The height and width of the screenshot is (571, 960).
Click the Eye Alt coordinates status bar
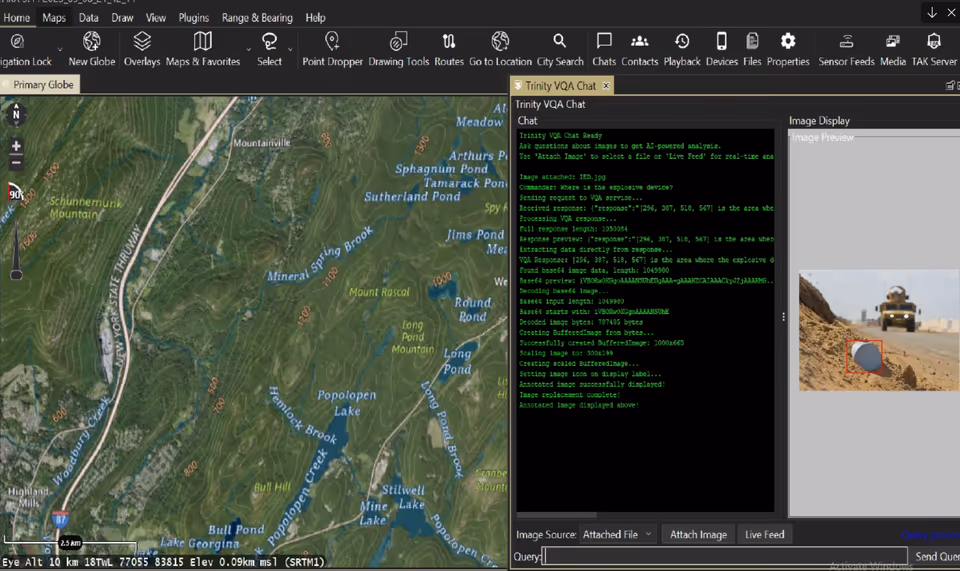coord(163,562)
